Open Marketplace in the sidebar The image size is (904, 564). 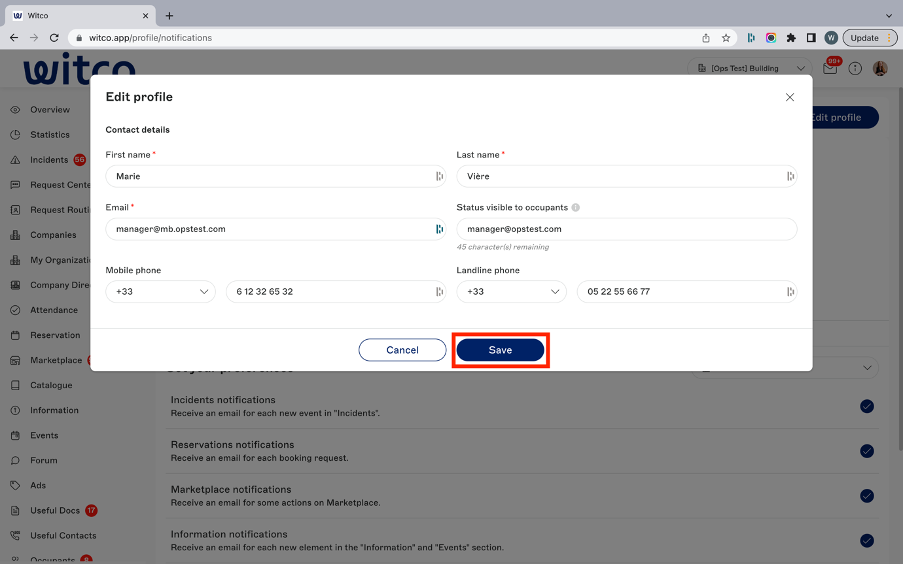[x=56, y=360]
